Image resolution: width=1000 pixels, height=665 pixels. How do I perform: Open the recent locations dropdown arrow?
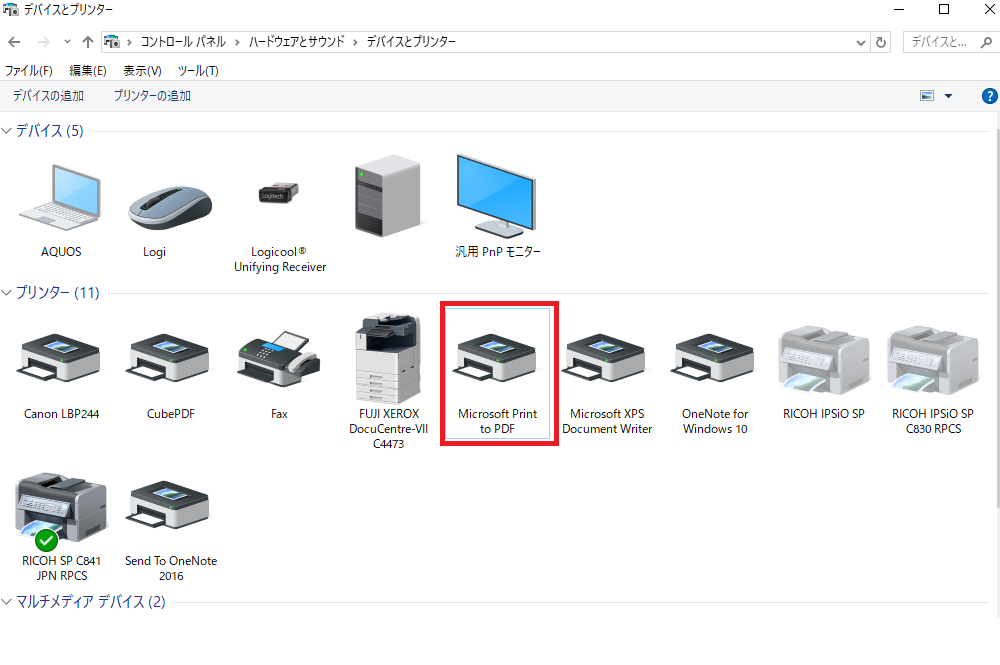point(67,42)
